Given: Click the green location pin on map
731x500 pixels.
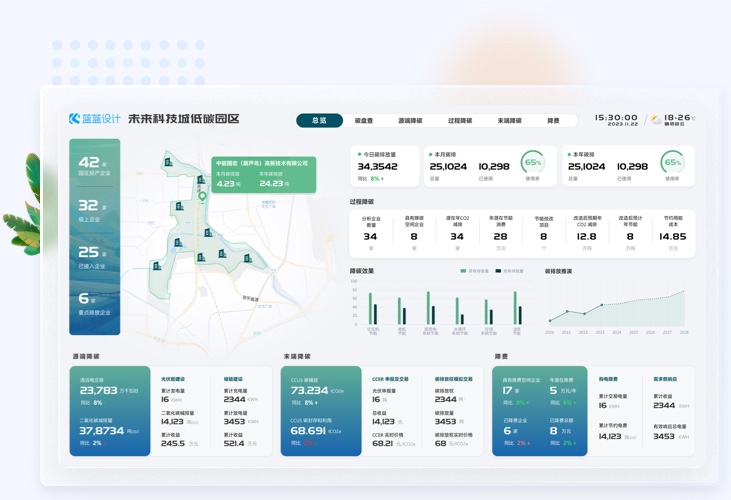Looking at the screenshot, I should coord(201,197).
